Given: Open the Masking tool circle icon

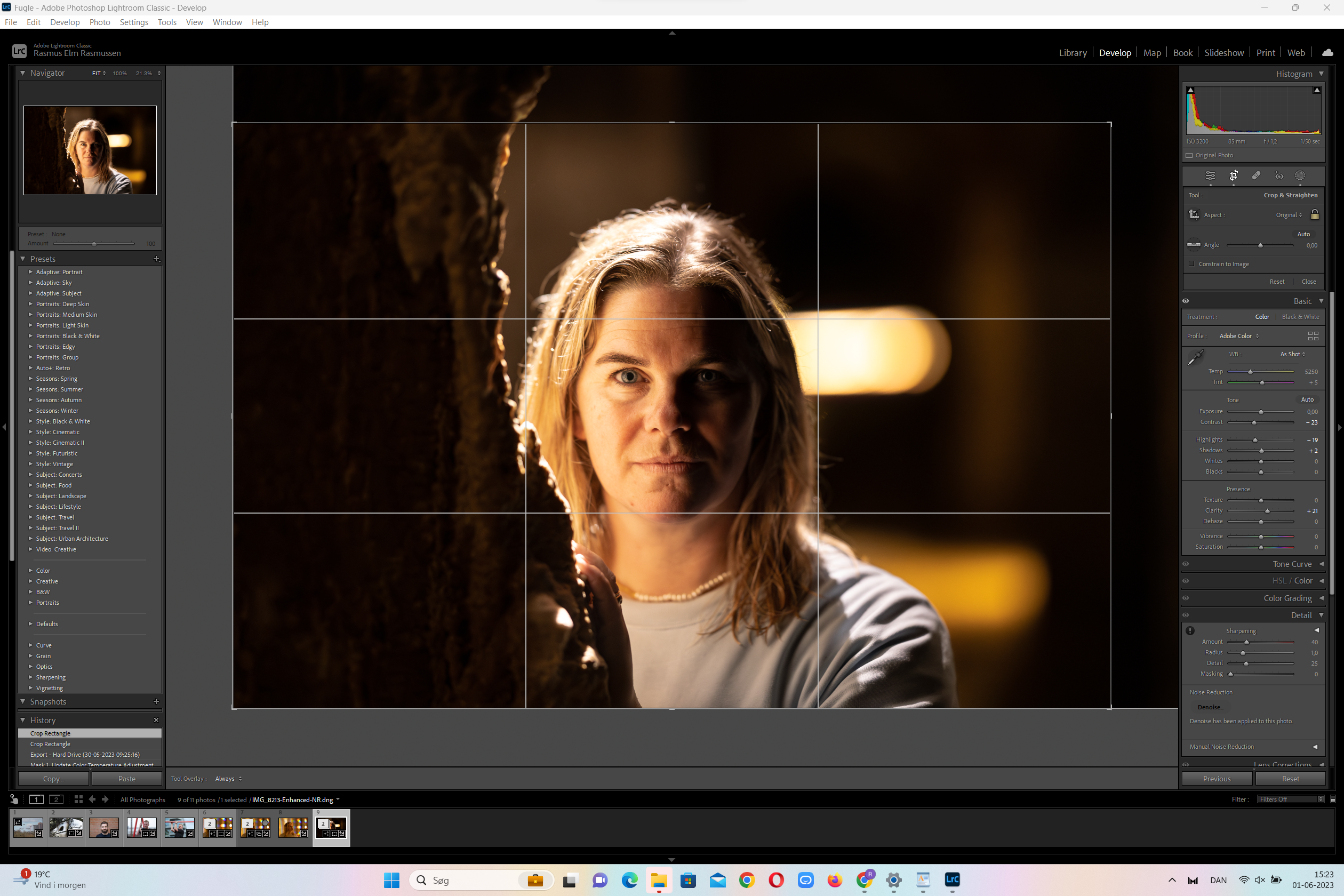Looking at the screenshot, I should point(1300,175).
